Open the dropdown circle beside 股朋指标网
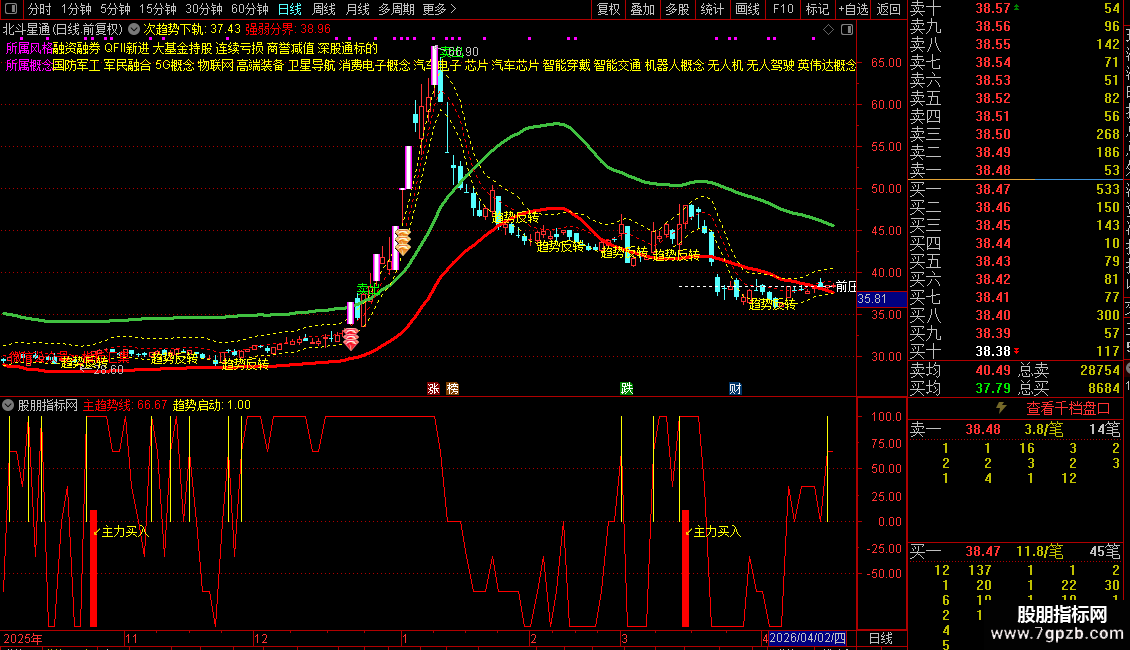 [8, 405]
